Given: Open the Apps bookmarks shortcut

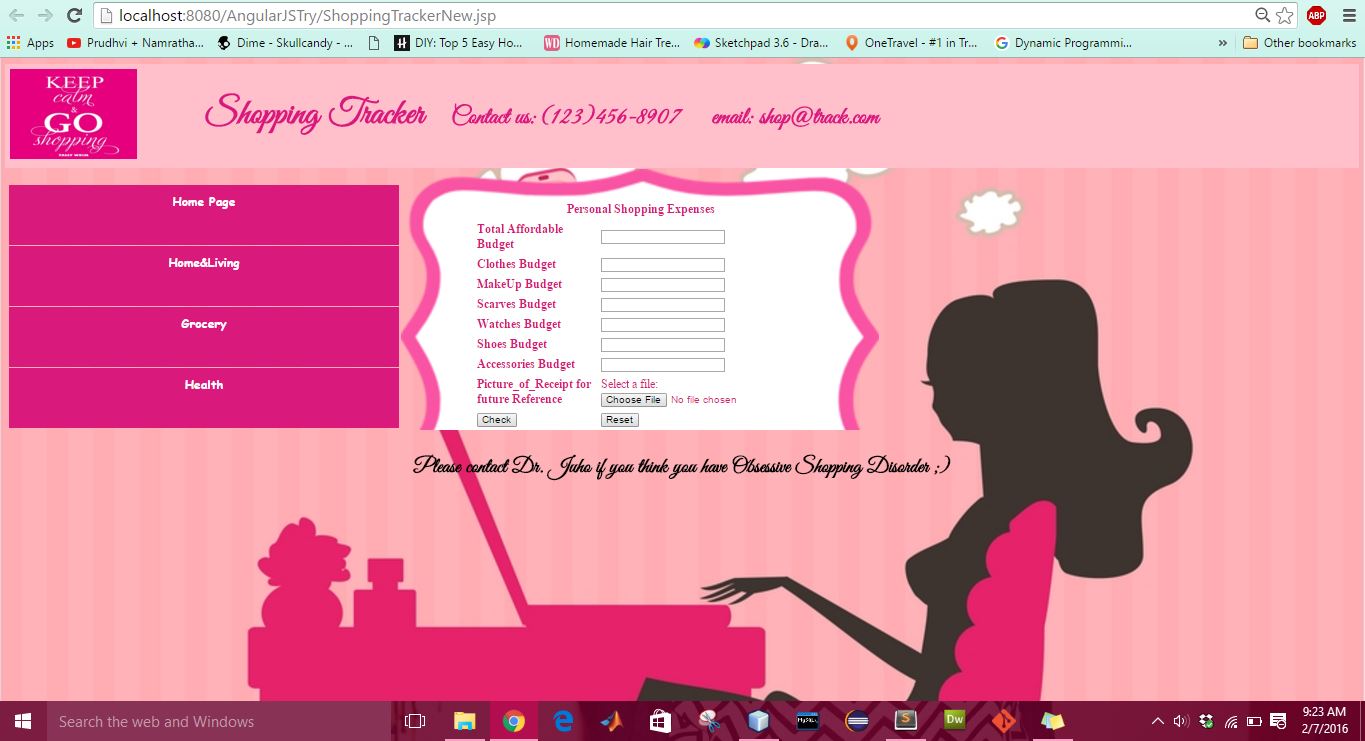Looking at the screenshot, I should tap(30, 43).
